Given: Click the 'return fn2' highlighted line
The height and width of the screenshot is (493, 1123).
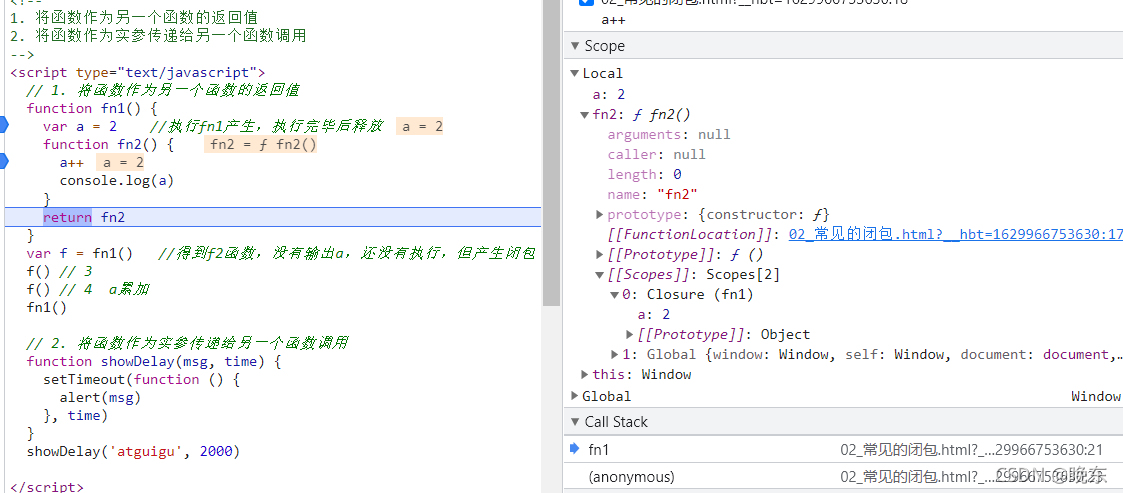Looking at the screenshot, I should pyautogui.click(x=272, y=217).
